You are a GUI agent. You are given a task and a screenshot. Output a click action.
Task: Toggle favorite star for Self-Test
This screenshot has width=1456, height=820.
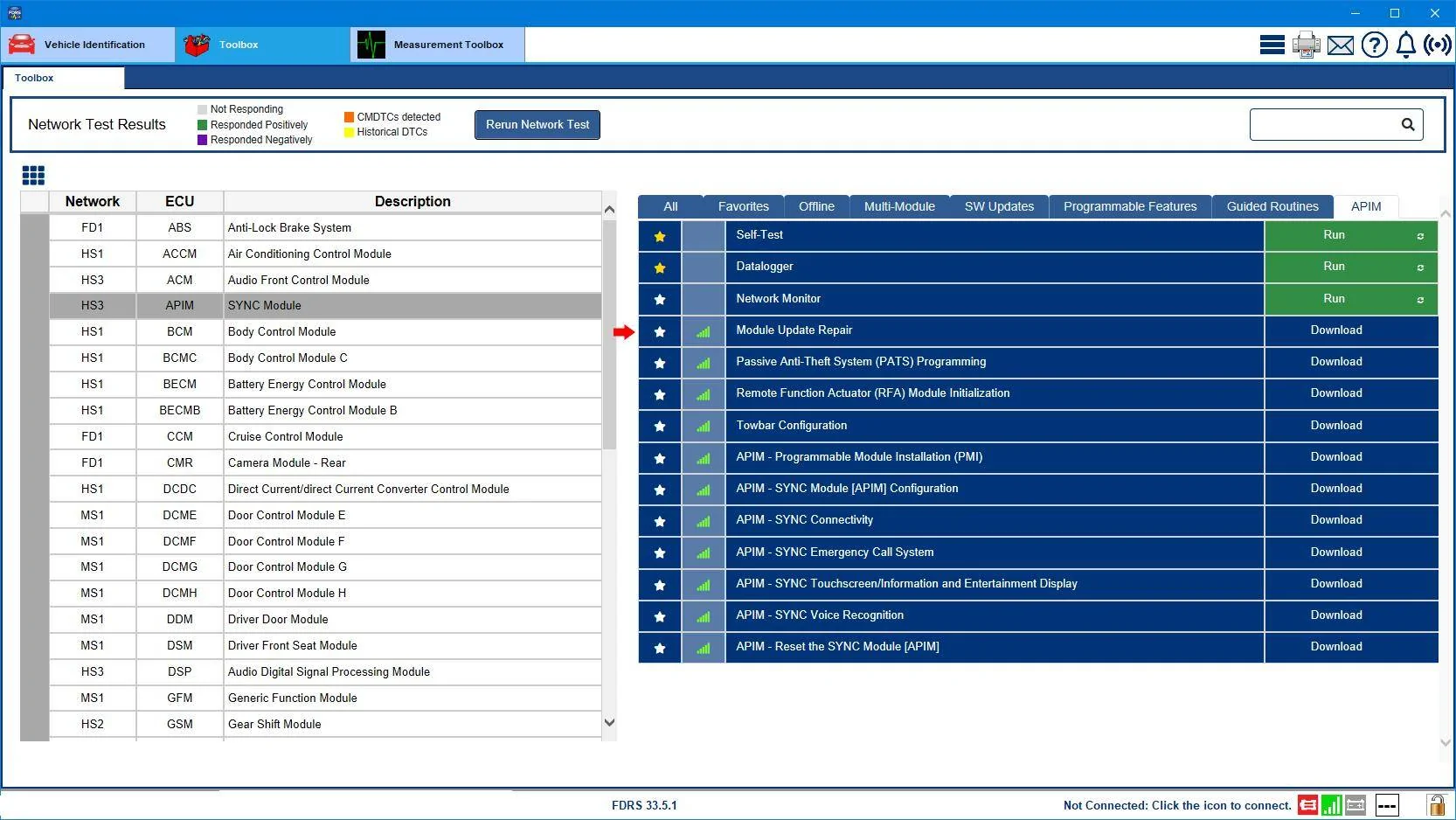[x=660, y=236]
